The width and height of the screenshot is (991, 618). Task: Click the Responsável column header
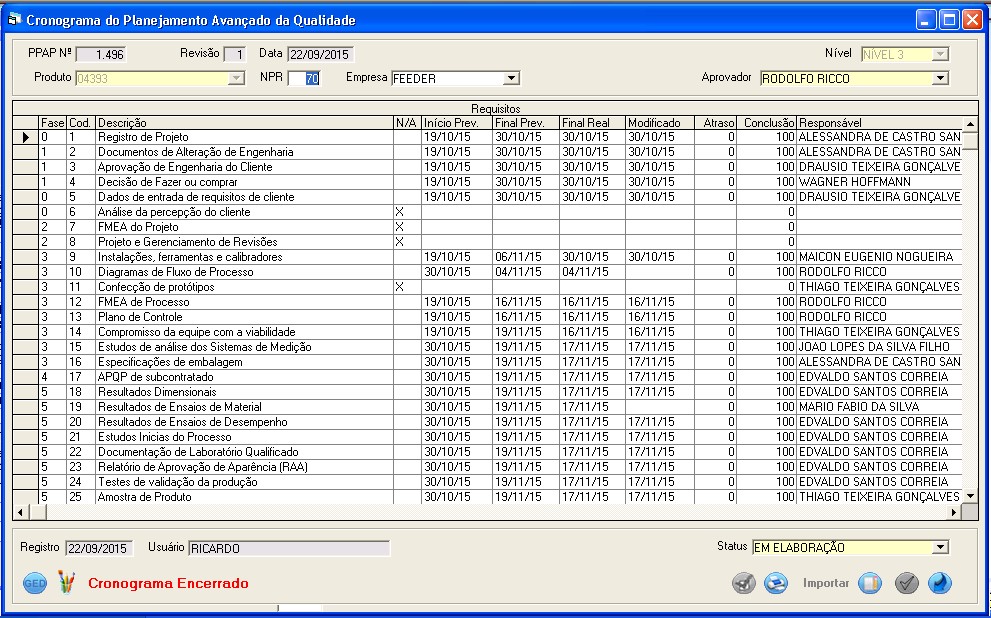tap(880, 123)
